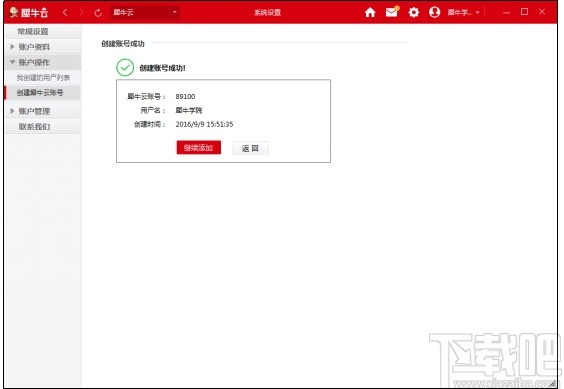Open the settings gear icon
564x389 pixels.
click(414, 13)
